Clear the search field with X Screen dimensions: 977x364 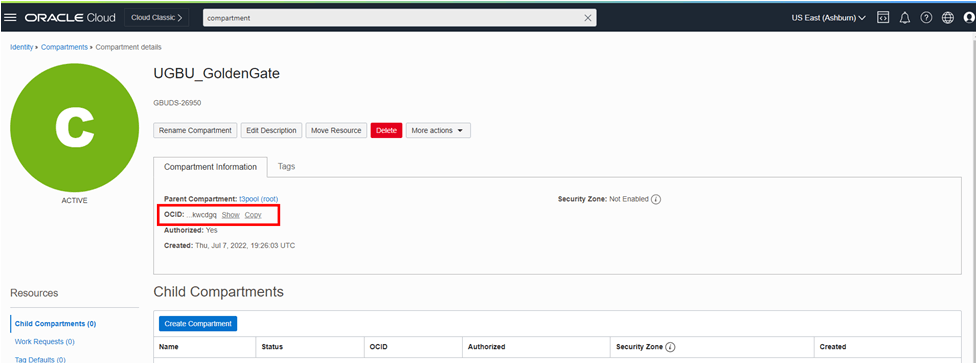[x=588, y=18]
